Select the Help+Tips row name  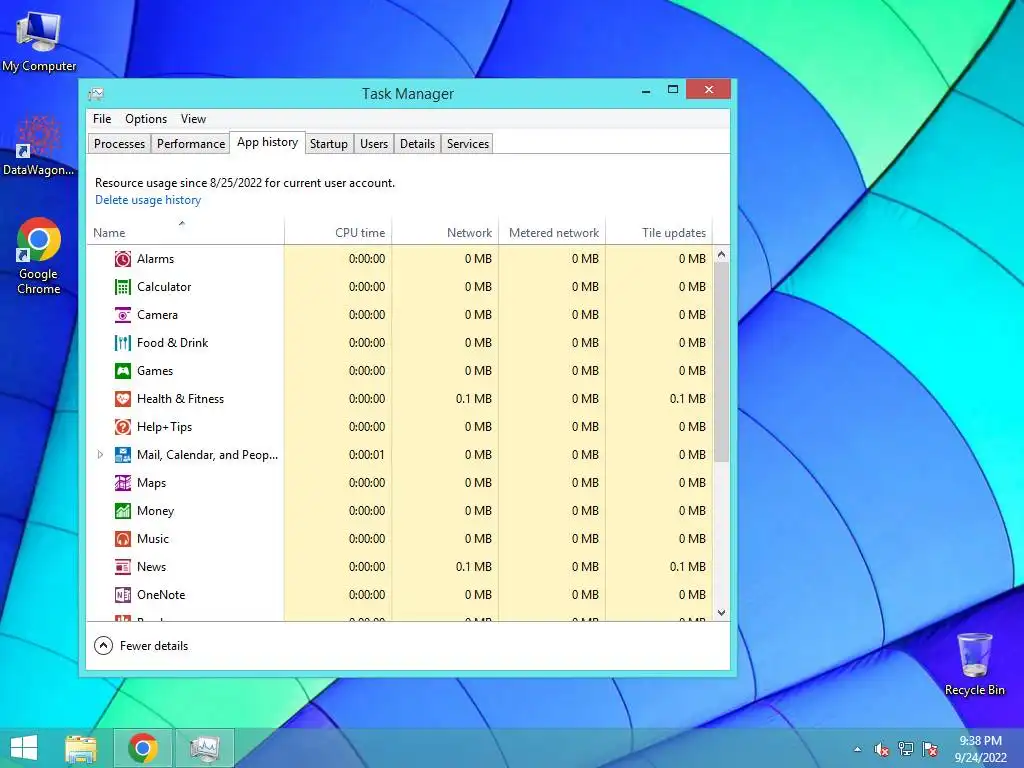pos(165,427)
